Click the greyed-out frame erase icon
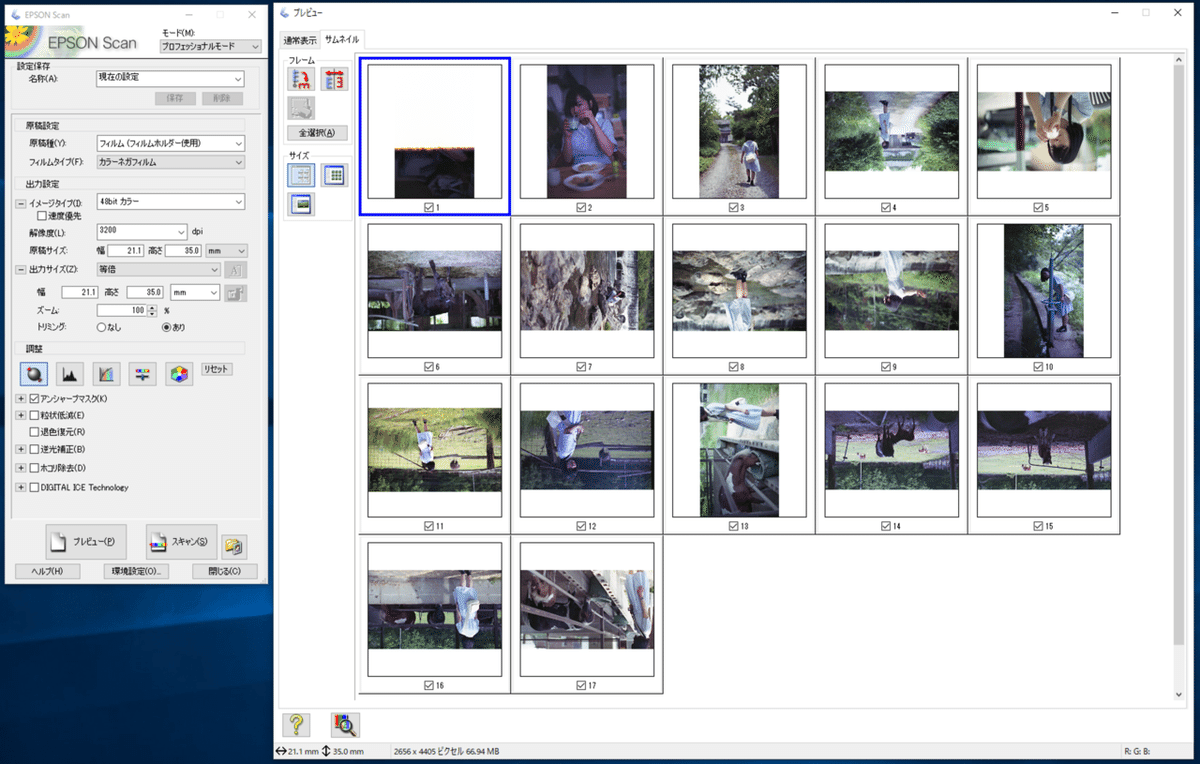1200x764 pixels. 301,108
